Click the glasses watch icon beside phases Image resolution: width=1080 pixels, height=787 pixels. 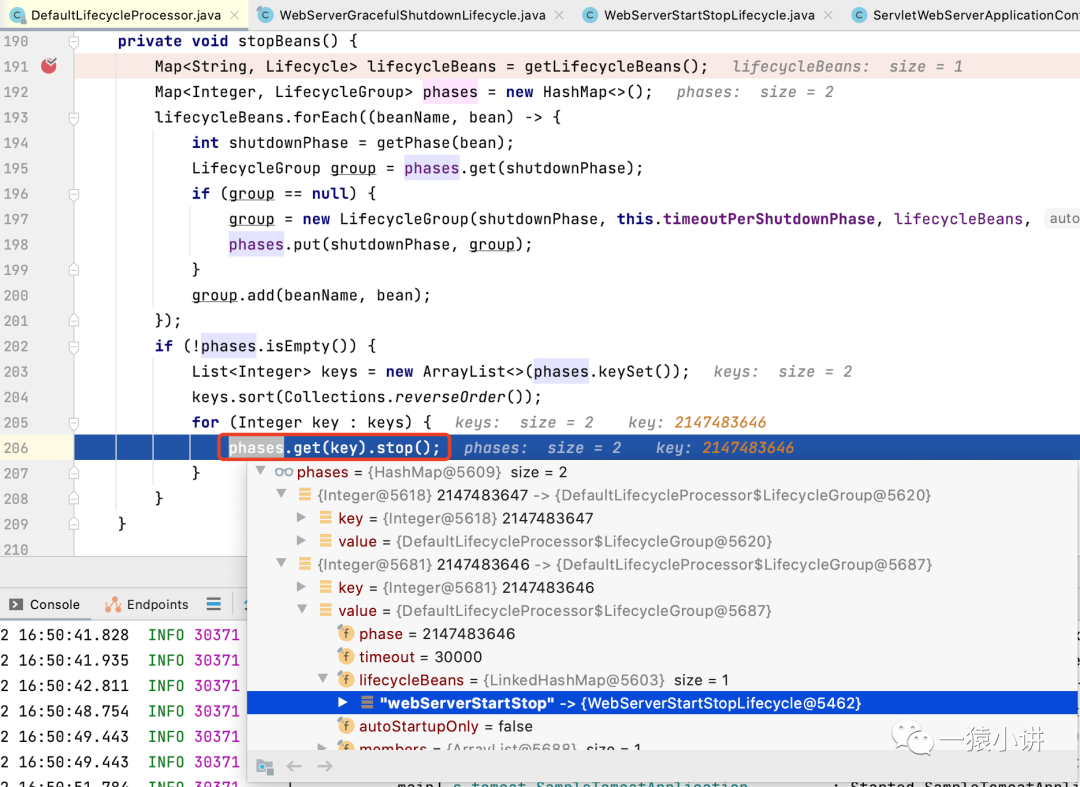tap(284, 472)
